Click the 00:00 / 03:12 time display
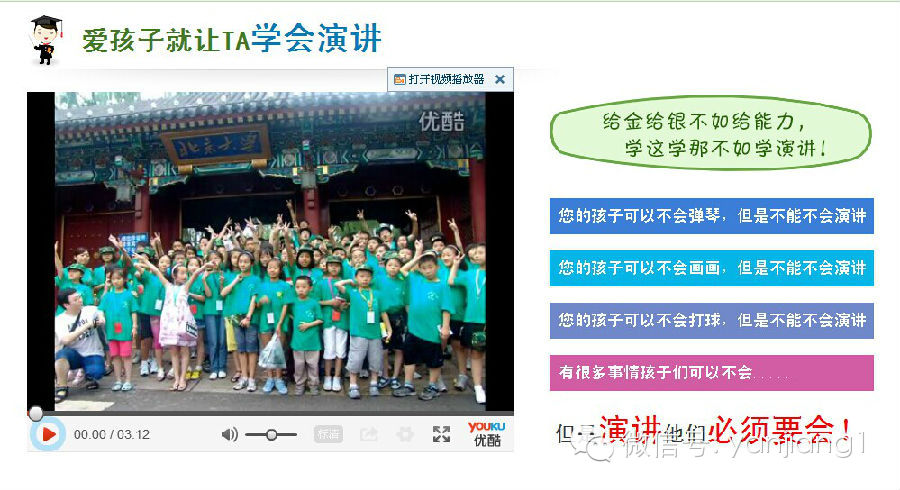This screenshot has height=490, width=900. click(x=112, y=435)
